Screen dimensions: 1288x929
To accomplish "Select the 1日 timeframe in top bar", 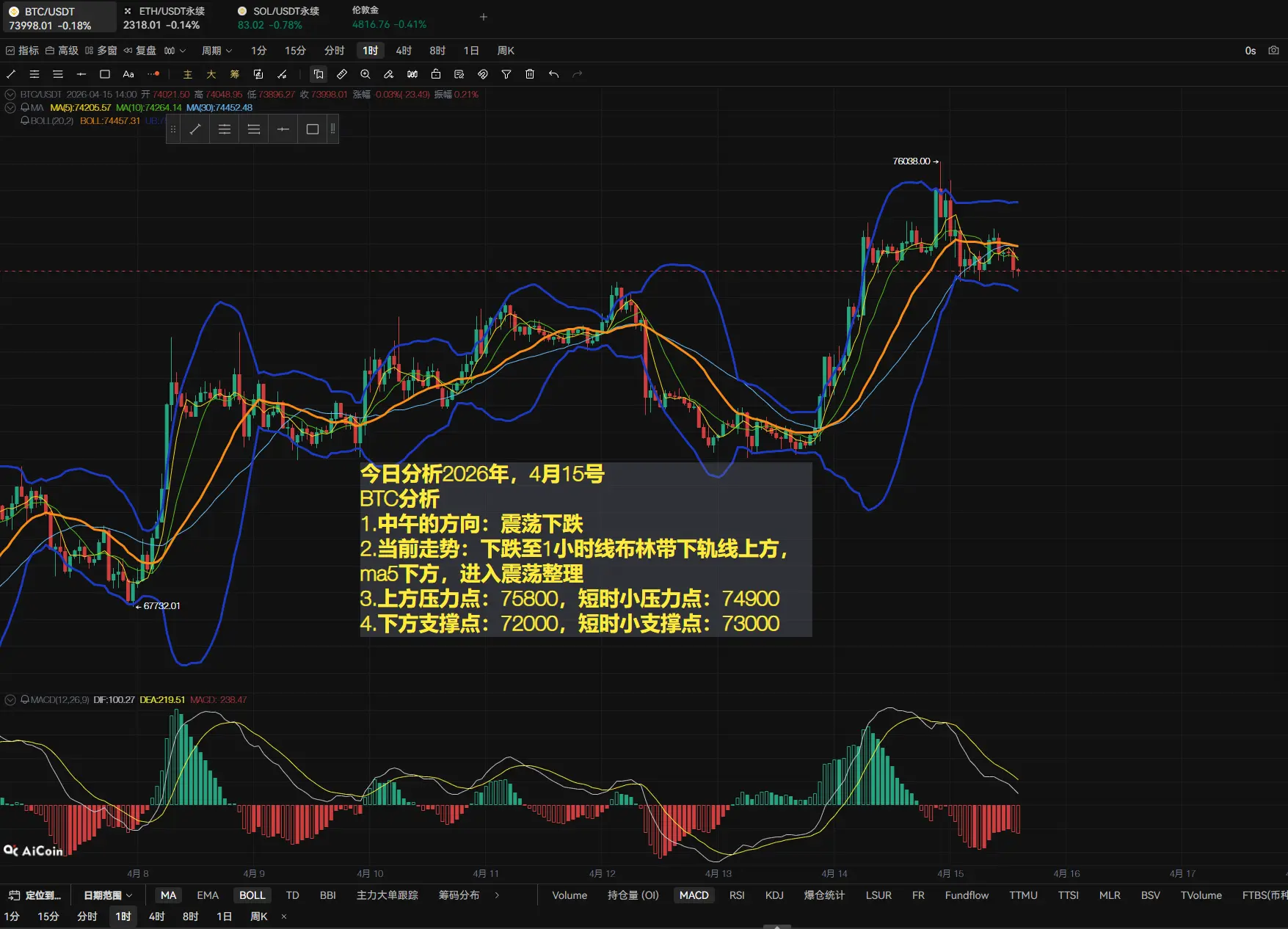I will [x=471, y=51].
